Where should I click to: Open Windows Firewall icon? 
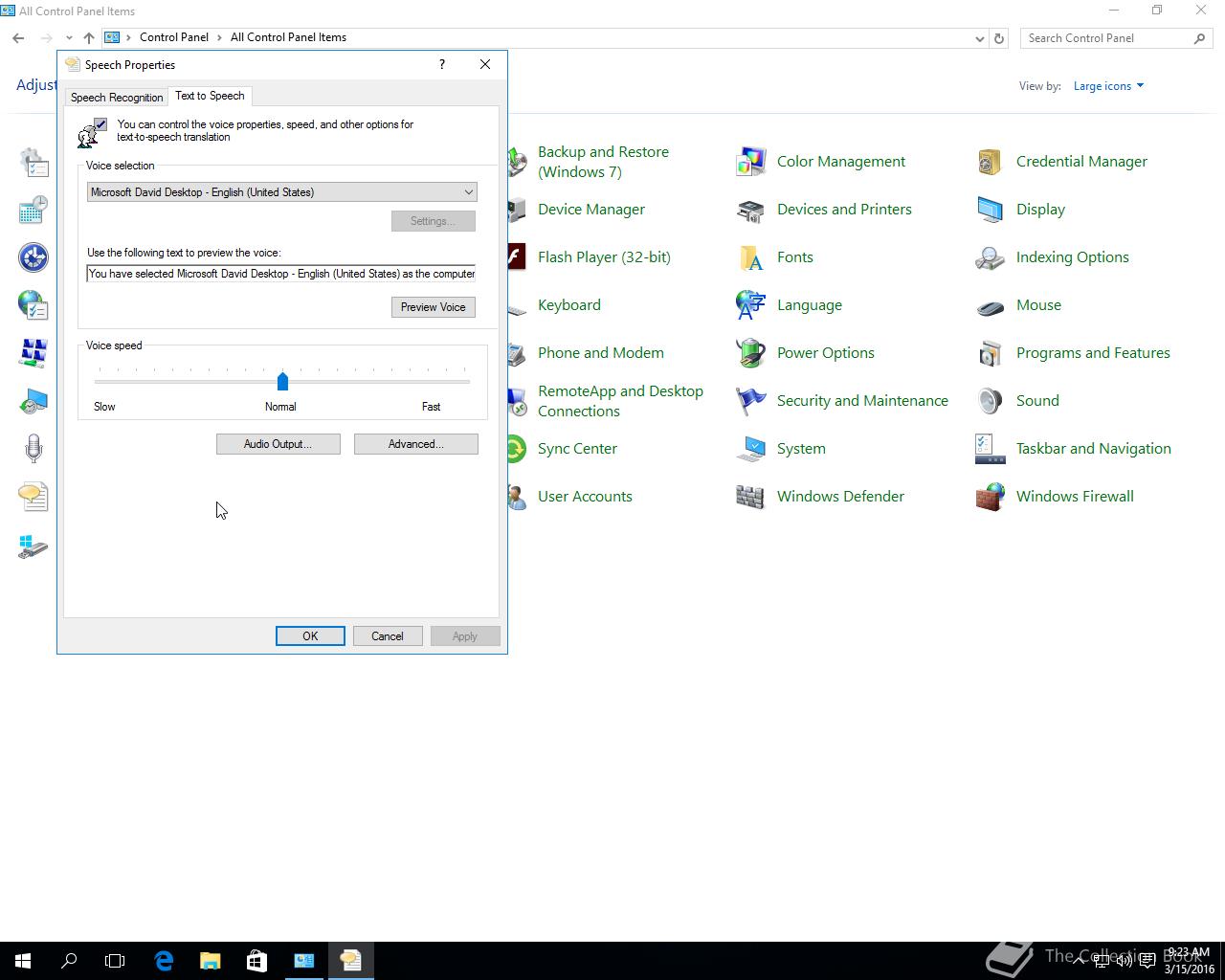point(990,496)
